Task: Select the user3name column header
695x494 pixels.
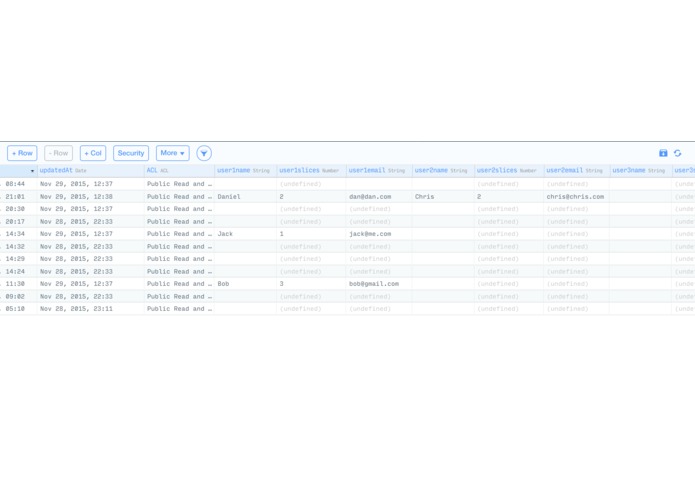Action: pyautogui.click(x=641, y=171)
